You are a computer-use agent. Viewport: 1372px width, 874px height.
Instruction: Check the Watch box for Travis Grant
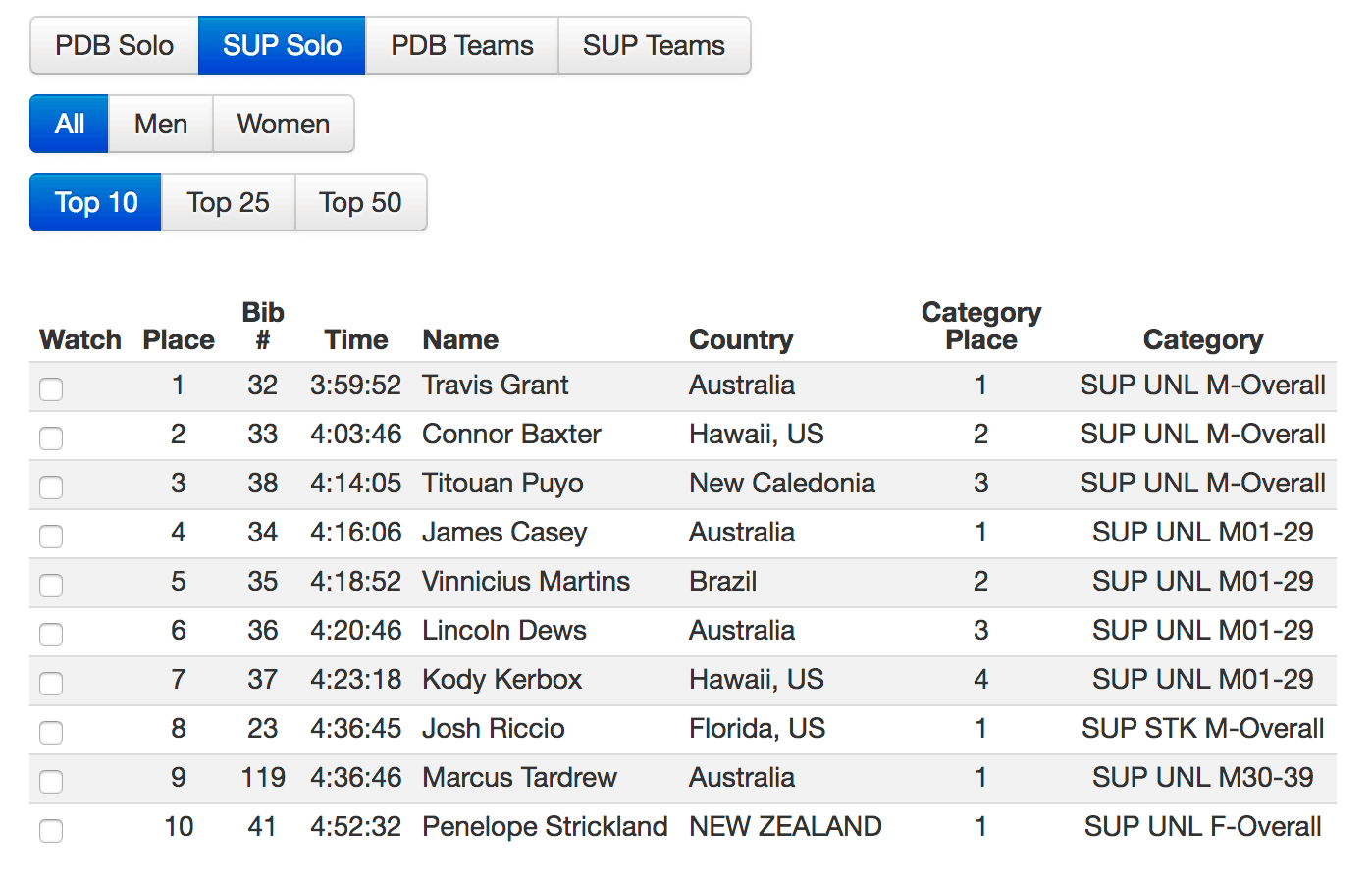(51, 389)
